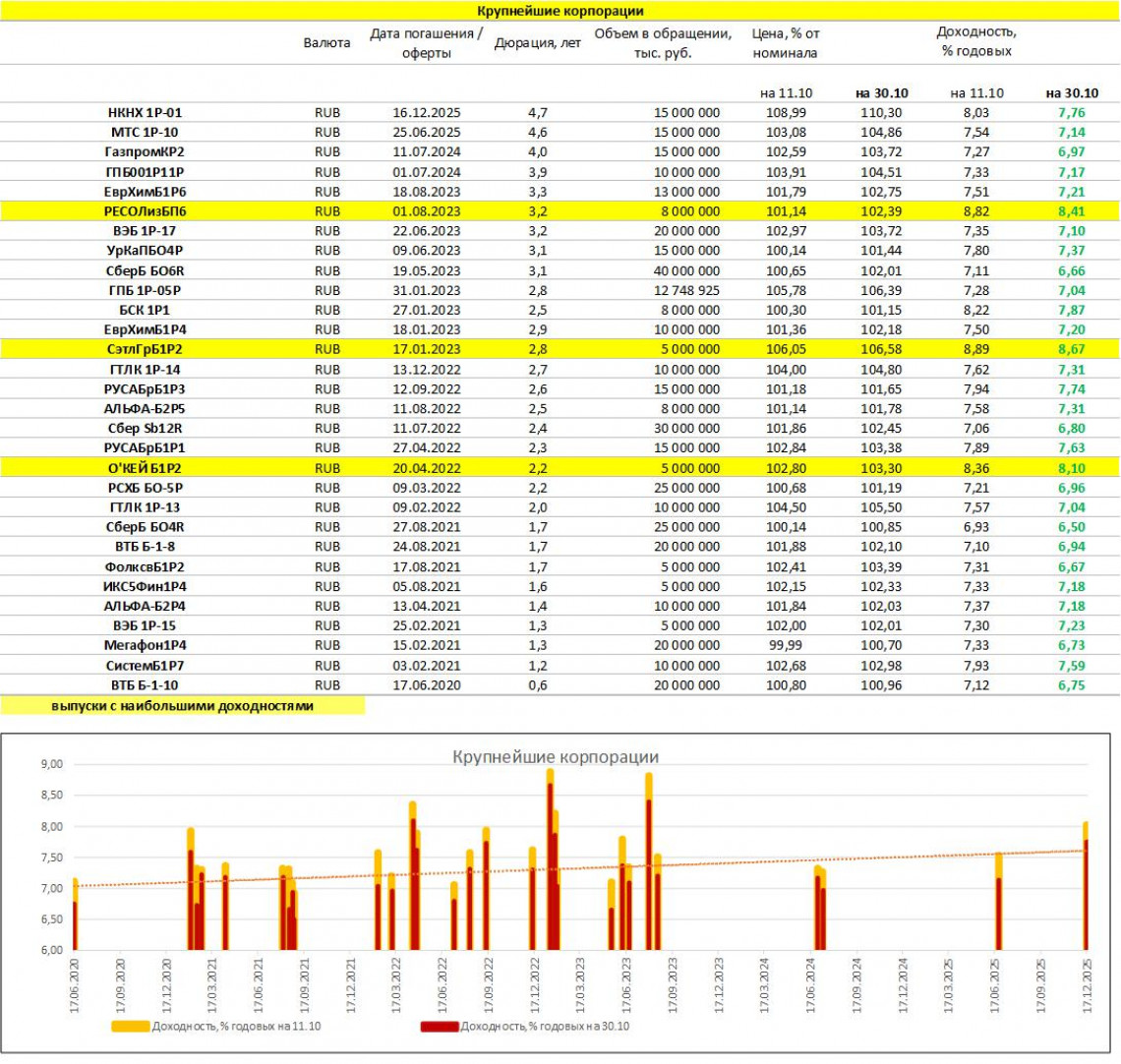Click the highlighted СэтлГрБ1Р2 bond name cell
The height and width of the screenshot is (1064, 1121).
click(x=145, y=349)
